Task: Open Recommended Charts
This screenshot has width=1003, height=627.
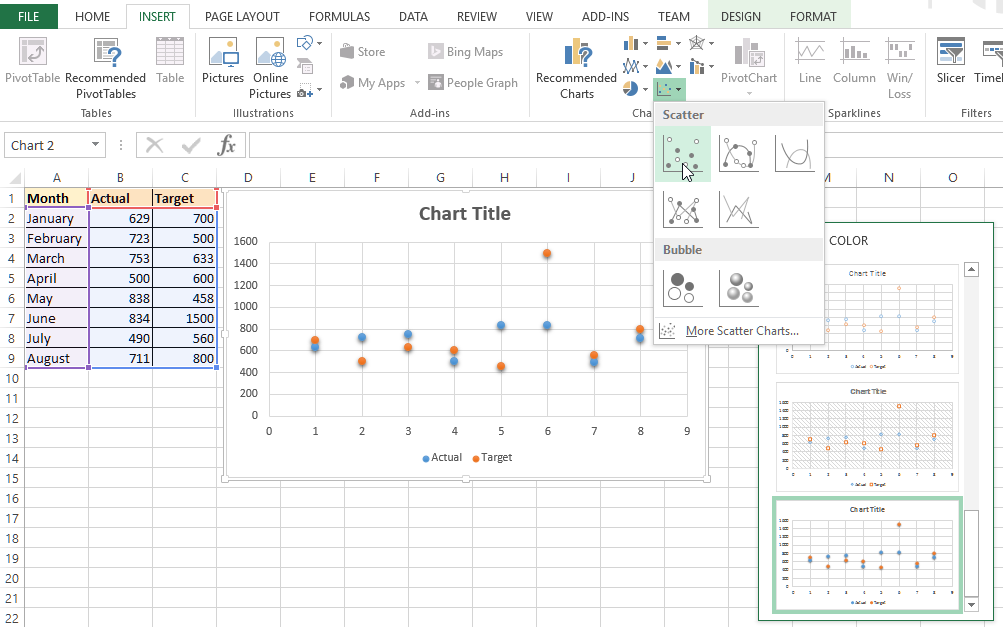Action: (575, 66)
